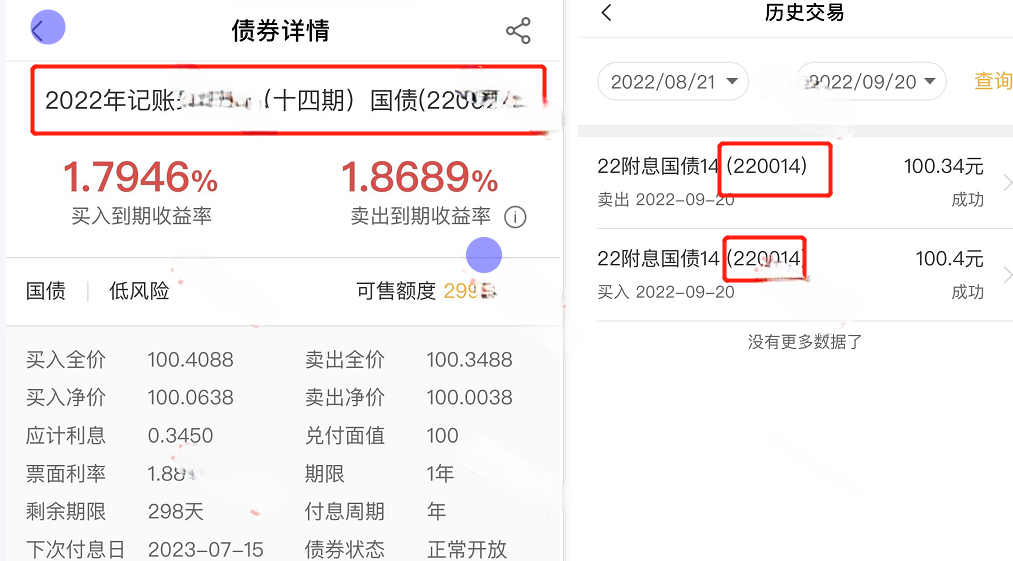
Task: Select the 国债 tag
Action: 46,291
